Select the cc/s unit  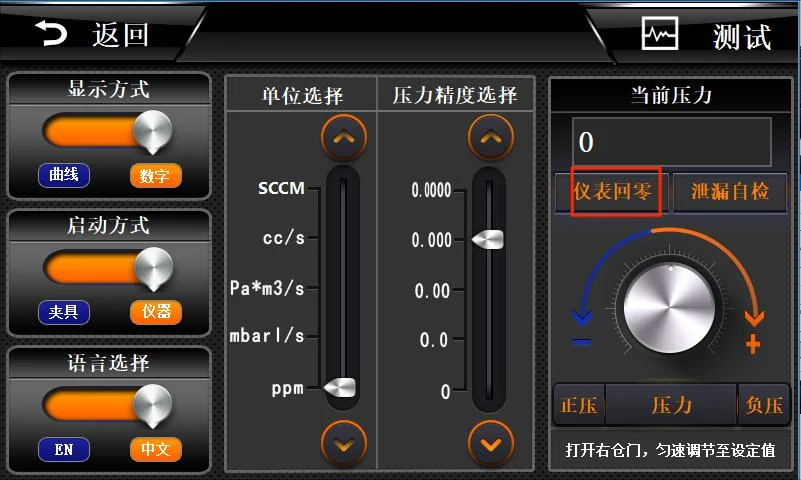(284, 237)
